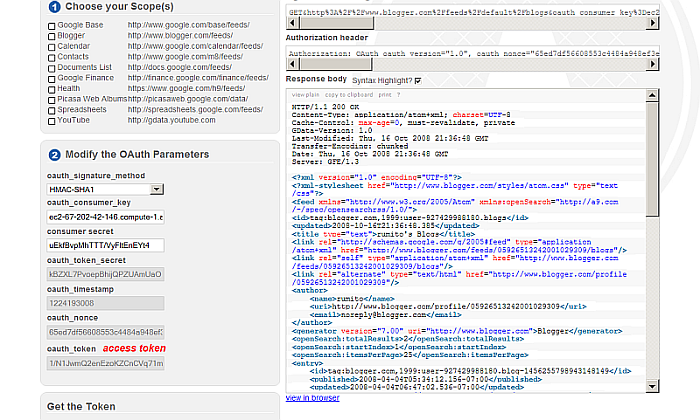Click the '?' help link in the response toolbar

(x=399, y=95)
